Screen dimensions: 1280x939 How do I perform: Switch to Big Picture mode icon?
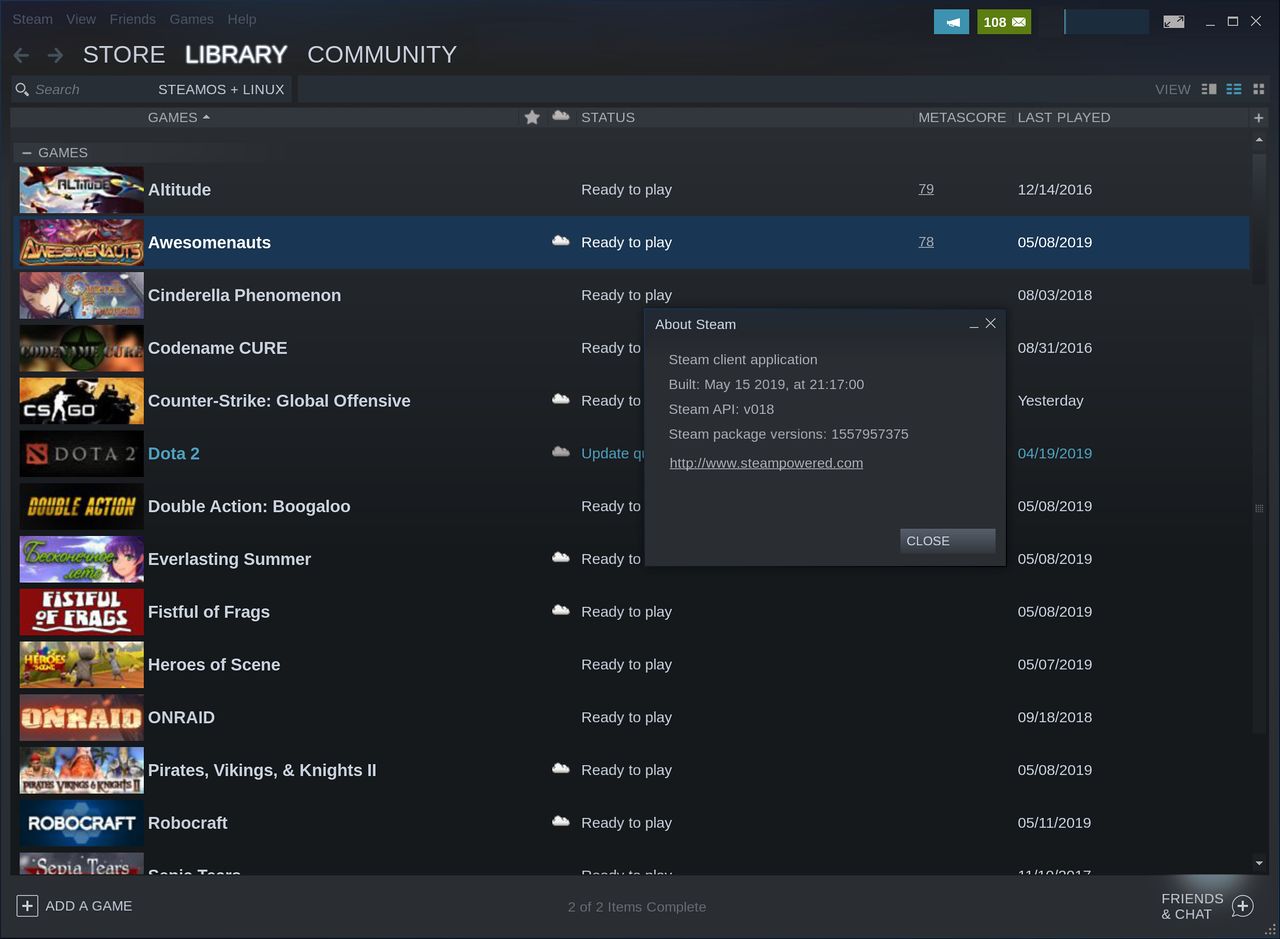(x=1174, y=21)
